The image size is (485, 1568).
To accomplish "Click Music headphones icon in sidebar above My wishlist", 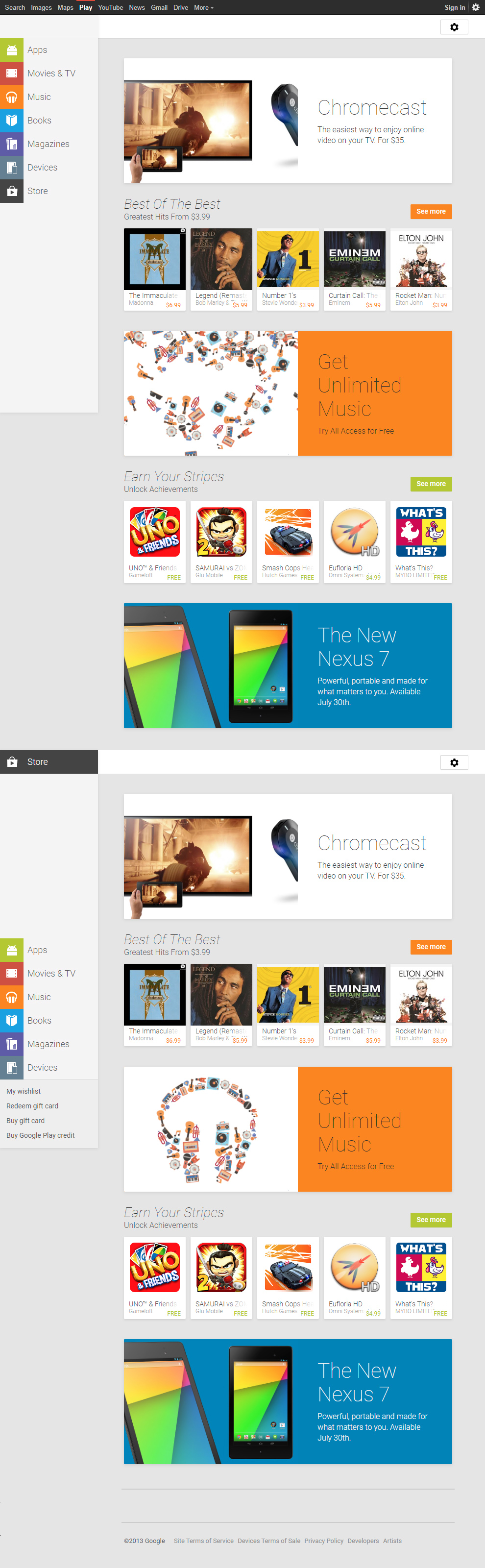I will tap(12, 997).
